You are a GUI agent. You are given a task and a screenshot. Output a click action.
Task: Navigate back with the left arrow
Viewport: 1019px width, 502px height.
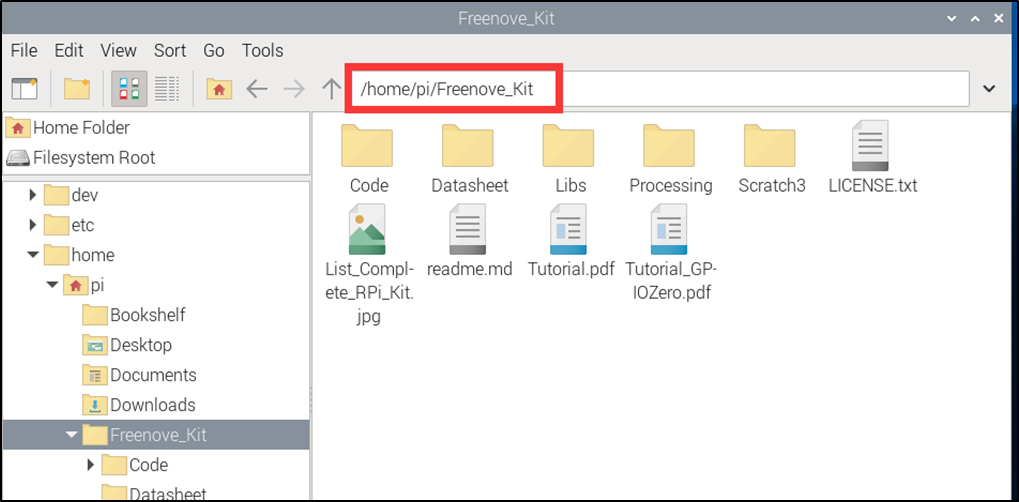coord(257,89)
